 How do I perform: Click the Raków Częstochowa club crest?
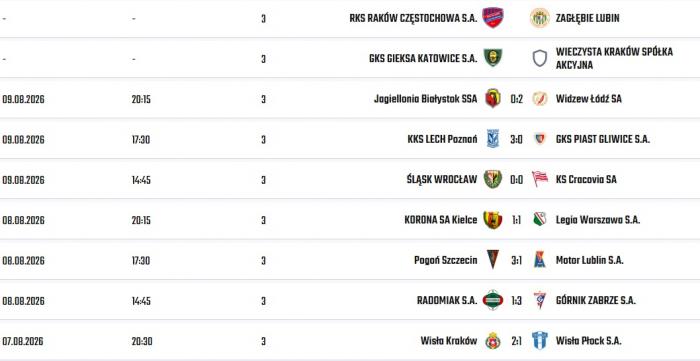click(x=493, y=18)
